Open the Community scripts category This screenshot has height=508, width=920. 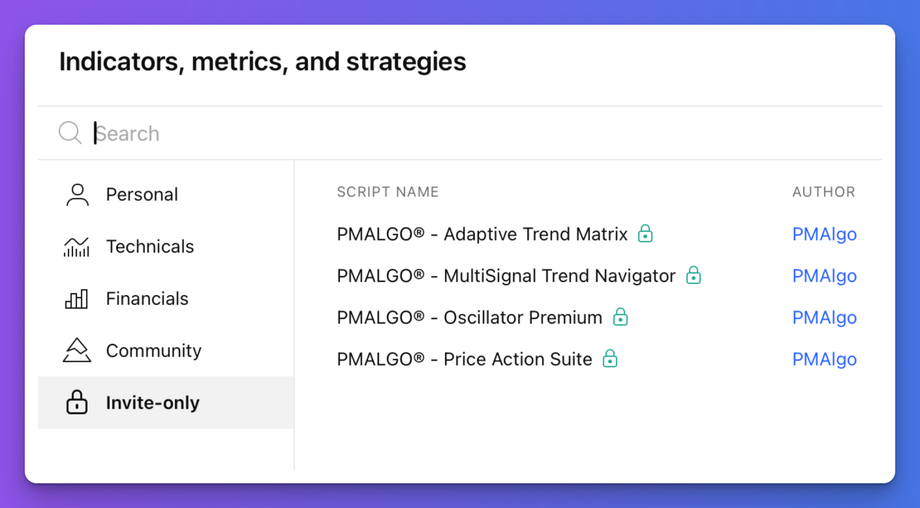pyautogui.click(x=153, y=350)
